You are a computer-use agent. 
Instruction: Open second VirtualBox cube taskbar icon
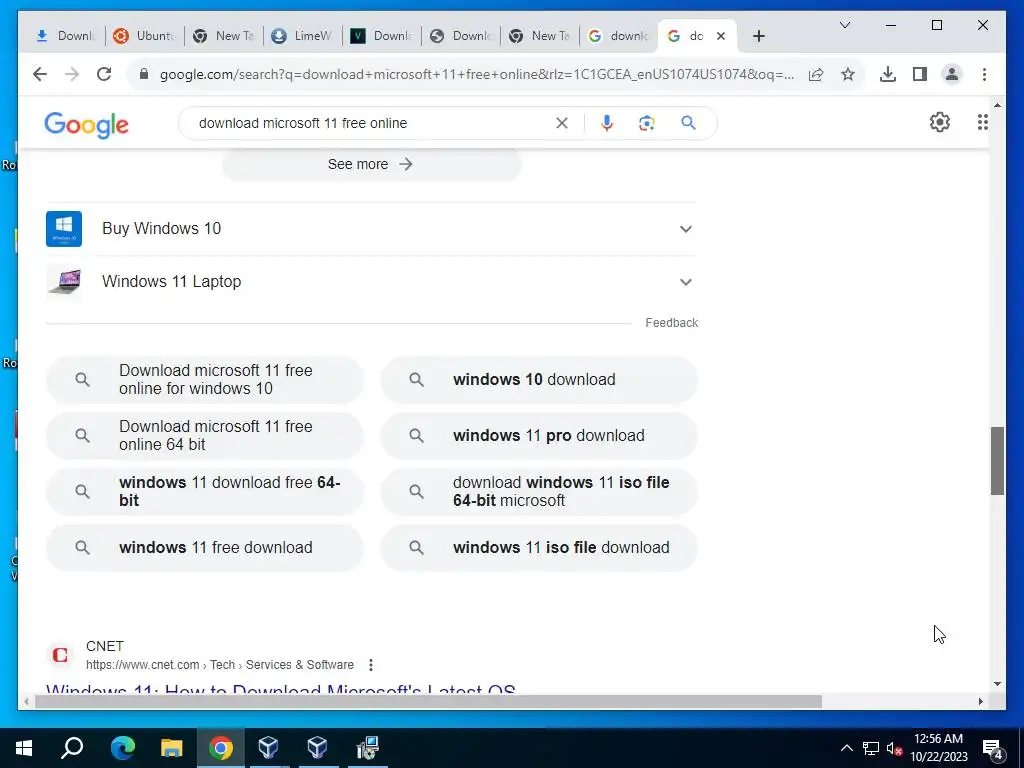coord(317,748)
